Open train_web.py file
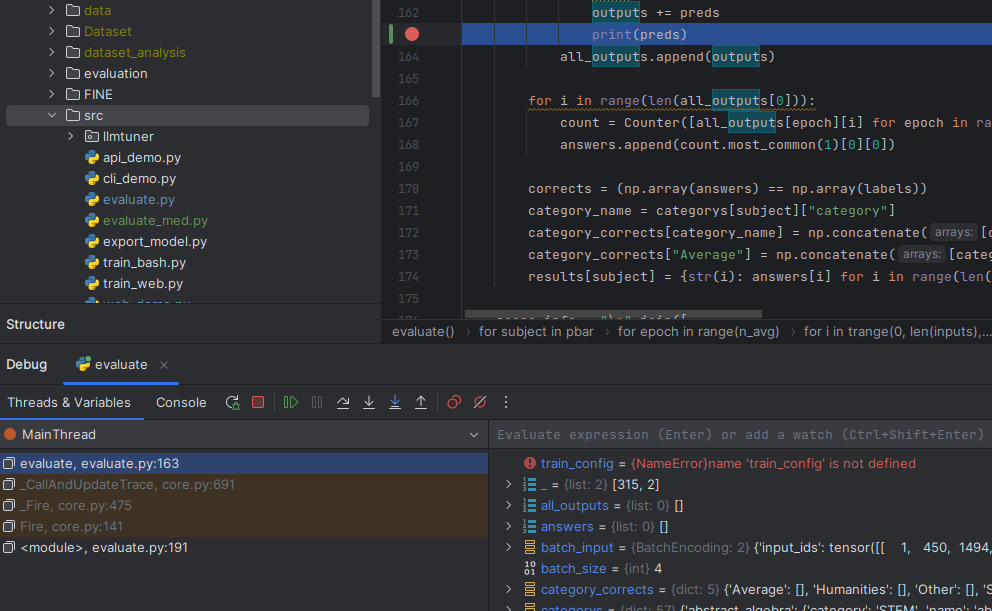The width and height of the screenshot is (992, 611). [x=143, y=283]
